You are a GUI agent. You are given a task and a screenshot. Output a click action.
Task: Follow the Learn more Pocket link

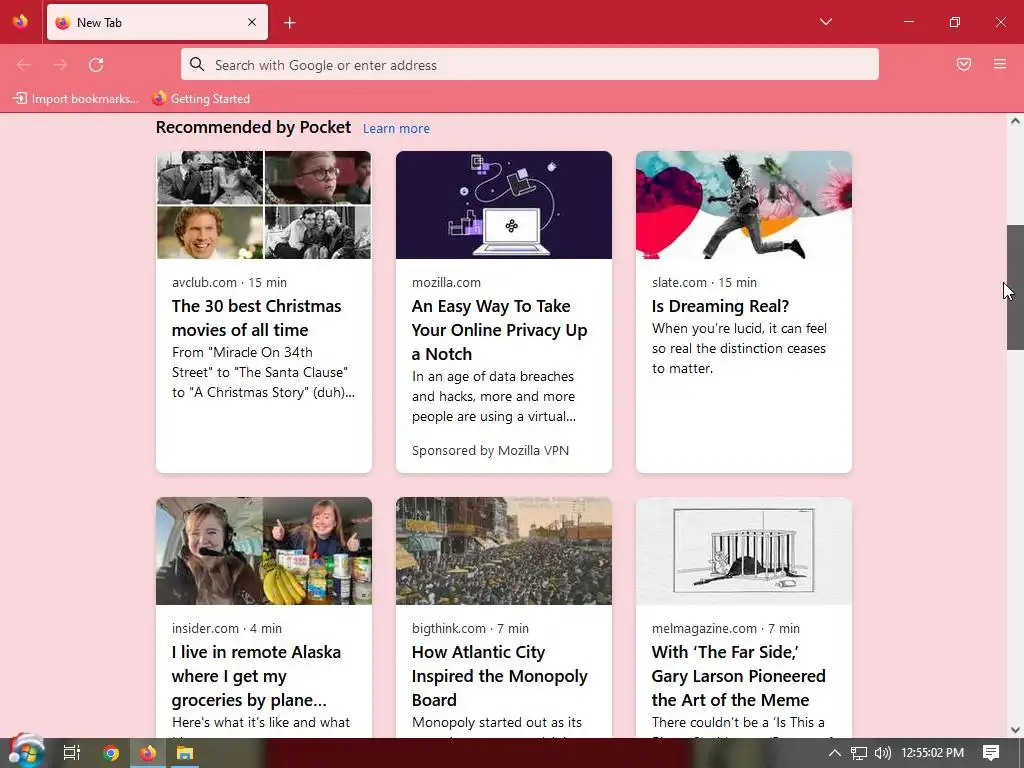click(x=396, y=129)
